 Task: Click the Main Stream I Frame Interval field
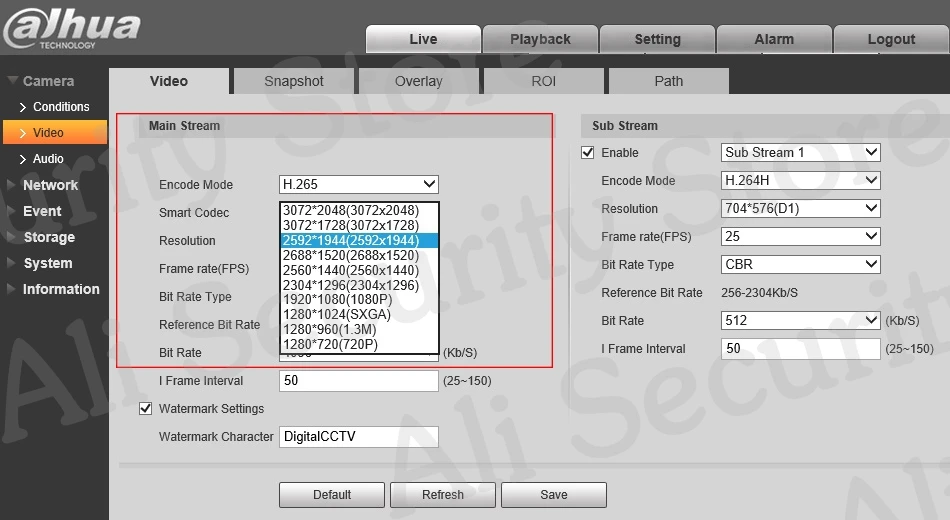click(x=359, y=381)
